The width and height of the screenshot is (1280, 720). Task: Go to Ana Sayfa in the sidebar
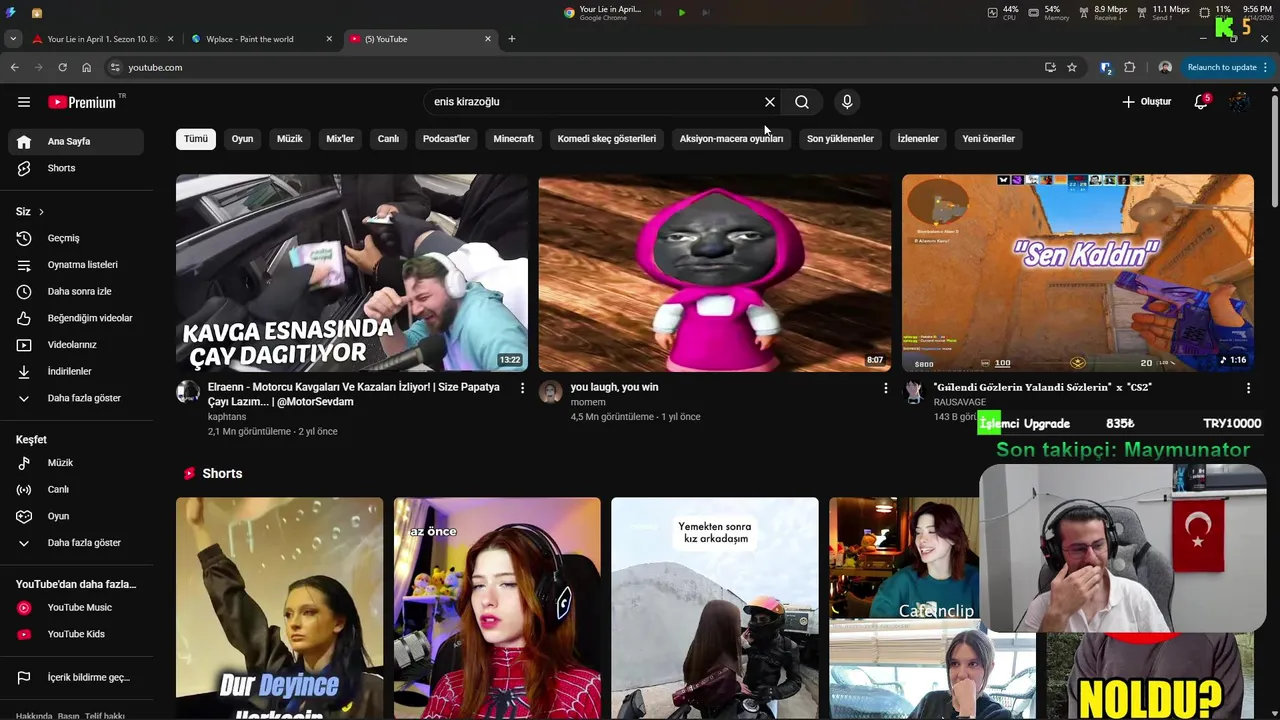point(76,141)
